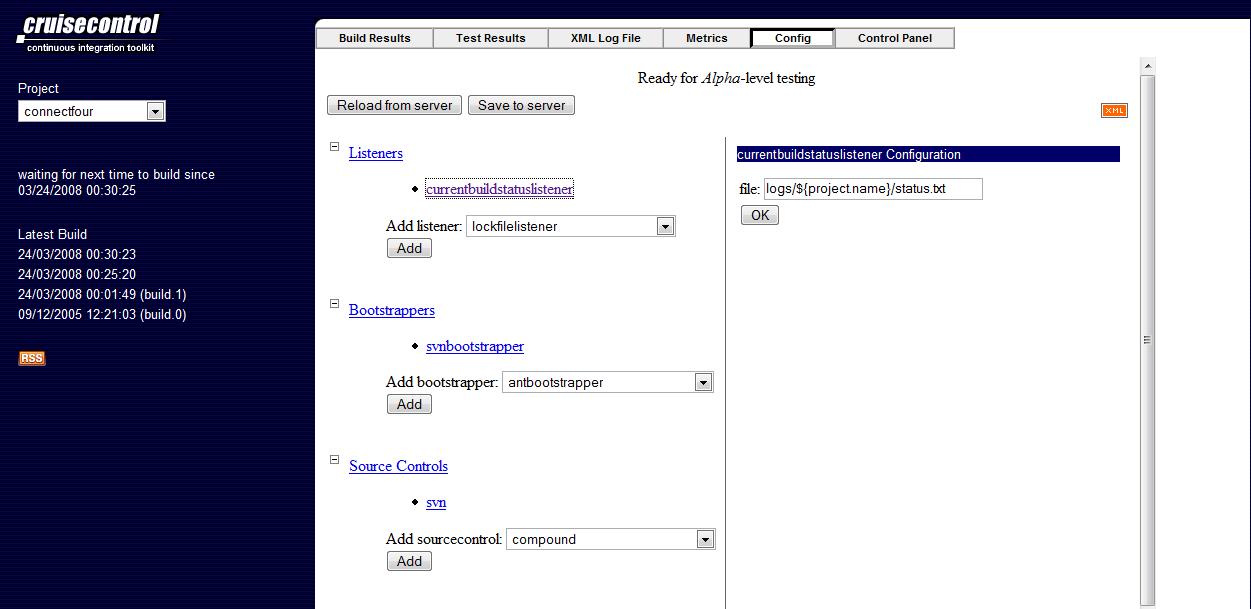
Task: Click the orange RSS feed icon
Action: pyautogui.click(x=32, y=358)
